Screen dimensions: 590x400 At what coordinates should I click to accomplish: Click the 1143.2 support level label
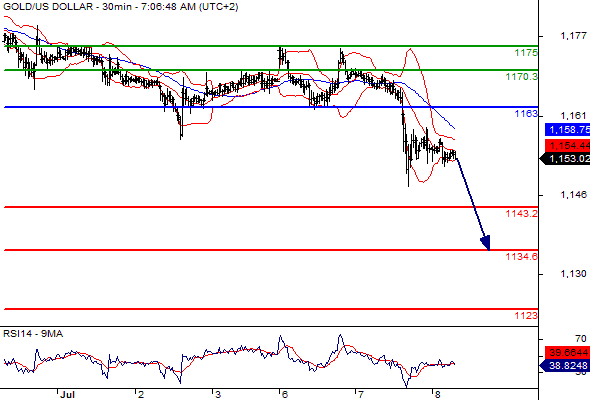(x=522, y=214)
